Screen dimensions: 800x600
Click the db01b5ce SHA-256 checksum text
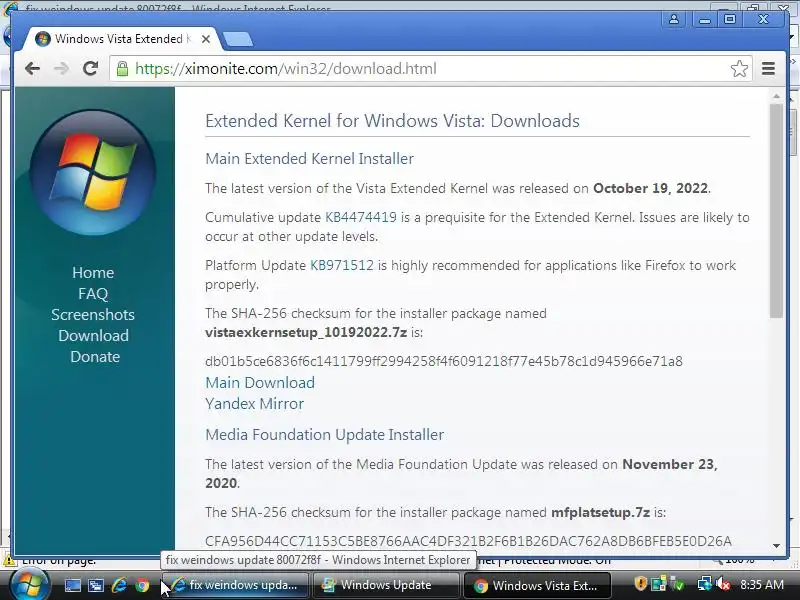pyautogui.click(x=444, y=361)
